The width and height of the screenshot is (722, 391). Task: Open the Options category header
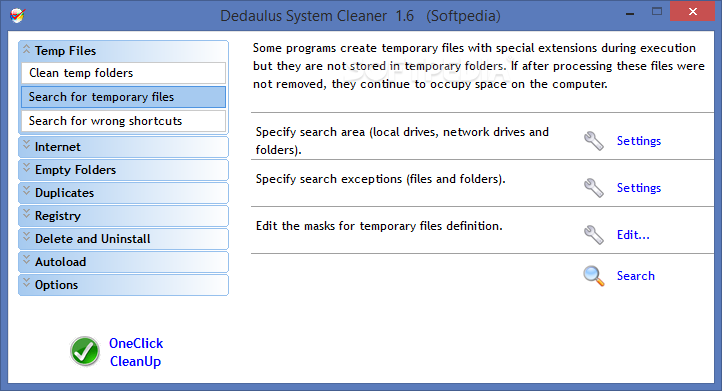[x=123, y=285]
